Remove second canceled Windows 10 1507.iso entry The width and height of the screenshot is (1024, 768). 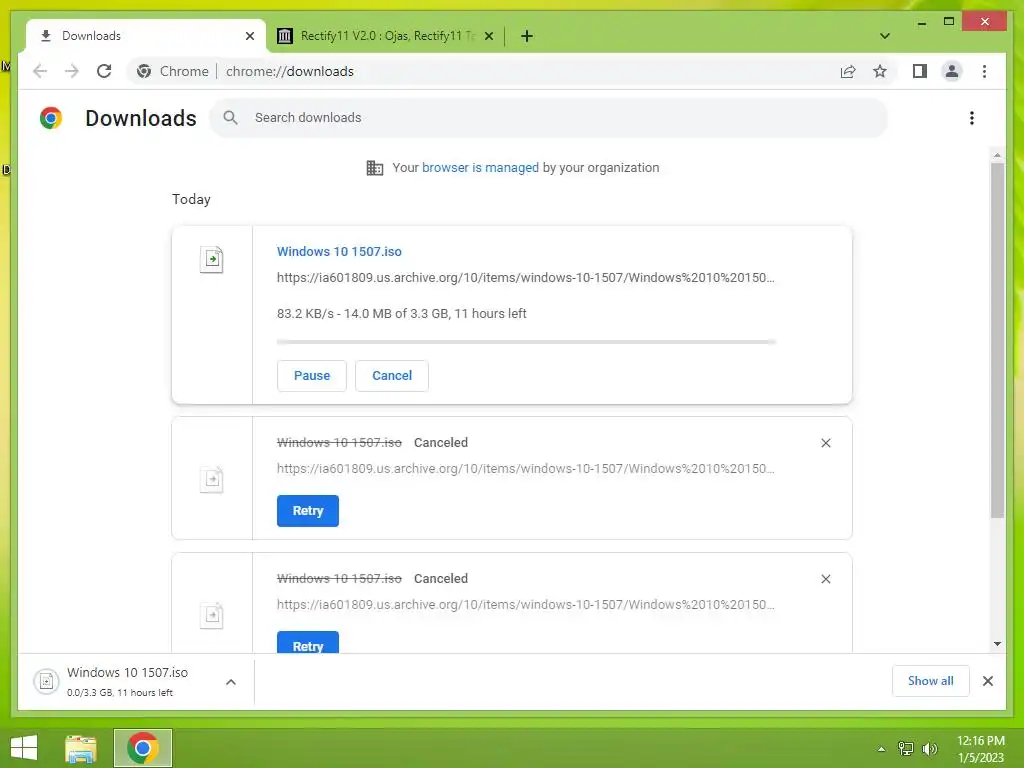click(x=825, y=579)
